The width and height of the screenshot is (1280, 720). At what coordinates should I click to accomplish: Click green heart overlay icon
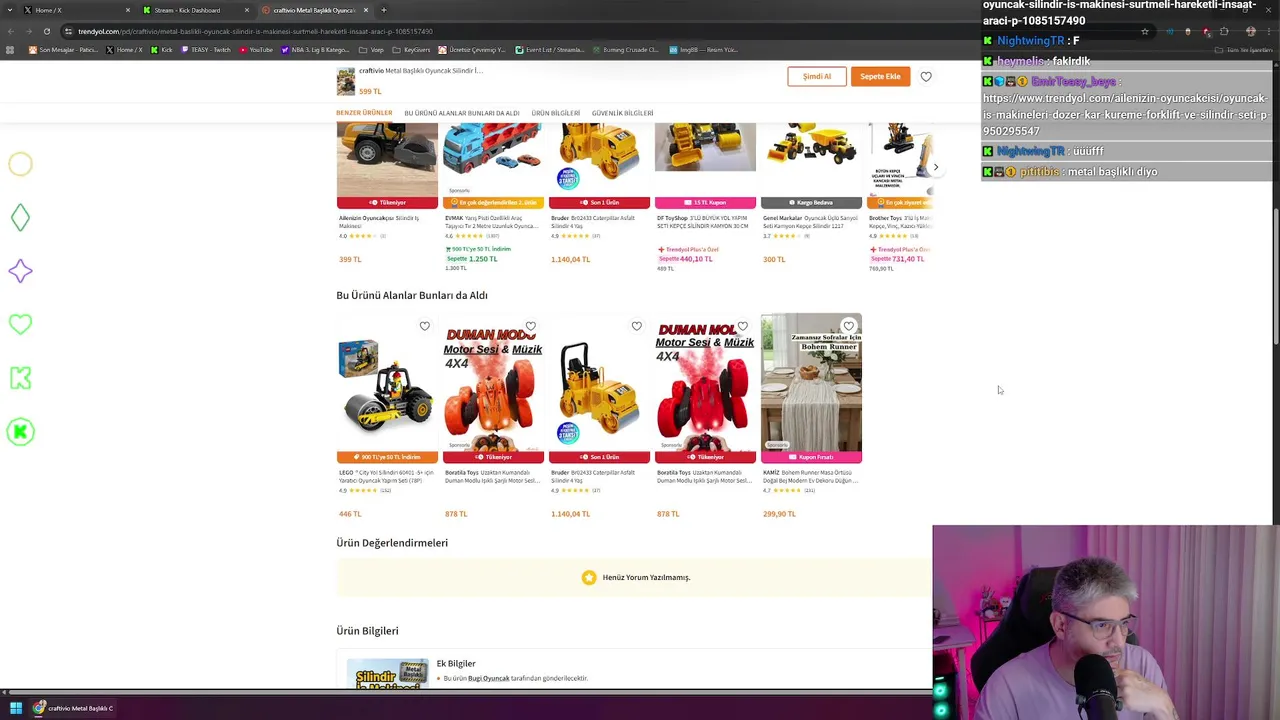coord(20,324)
